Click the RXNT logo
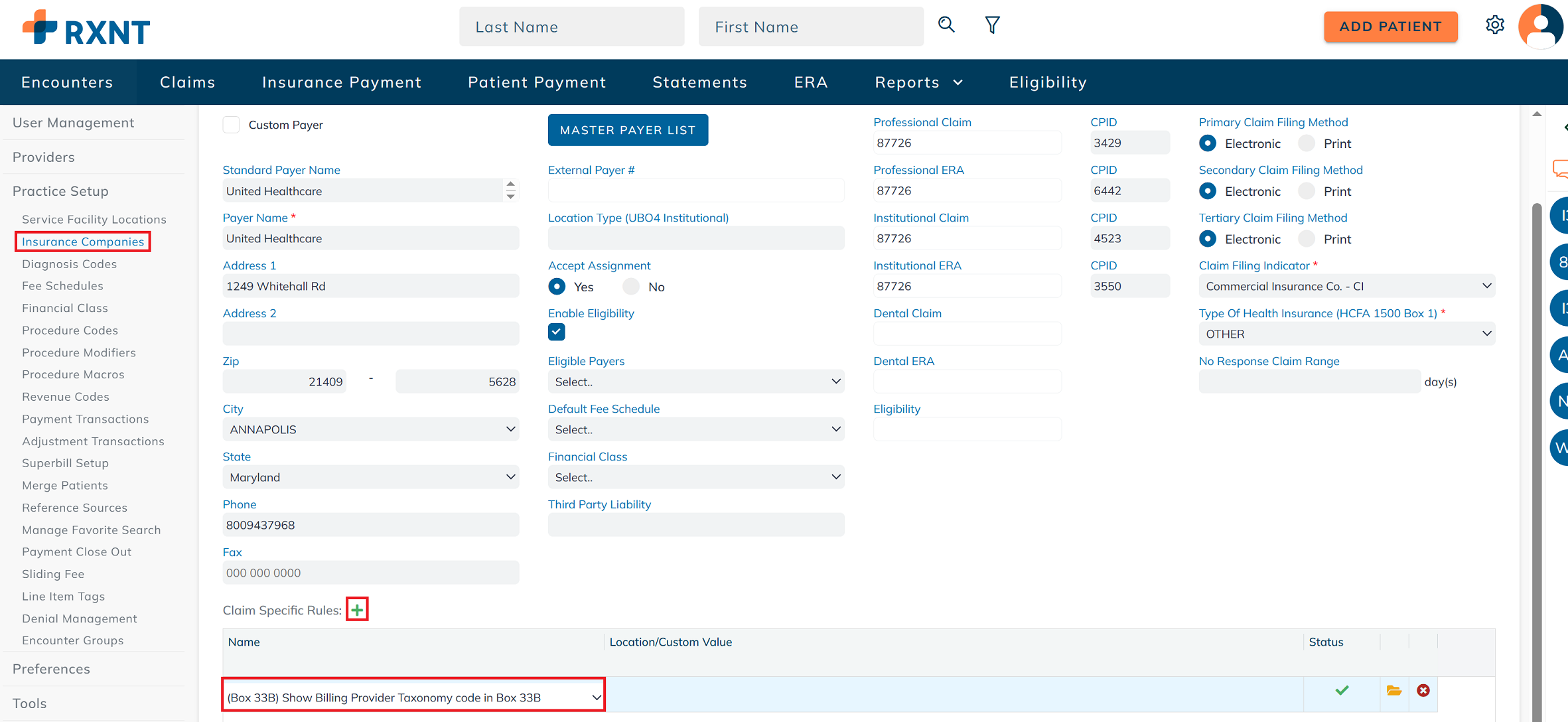 [x=86, y=28]
